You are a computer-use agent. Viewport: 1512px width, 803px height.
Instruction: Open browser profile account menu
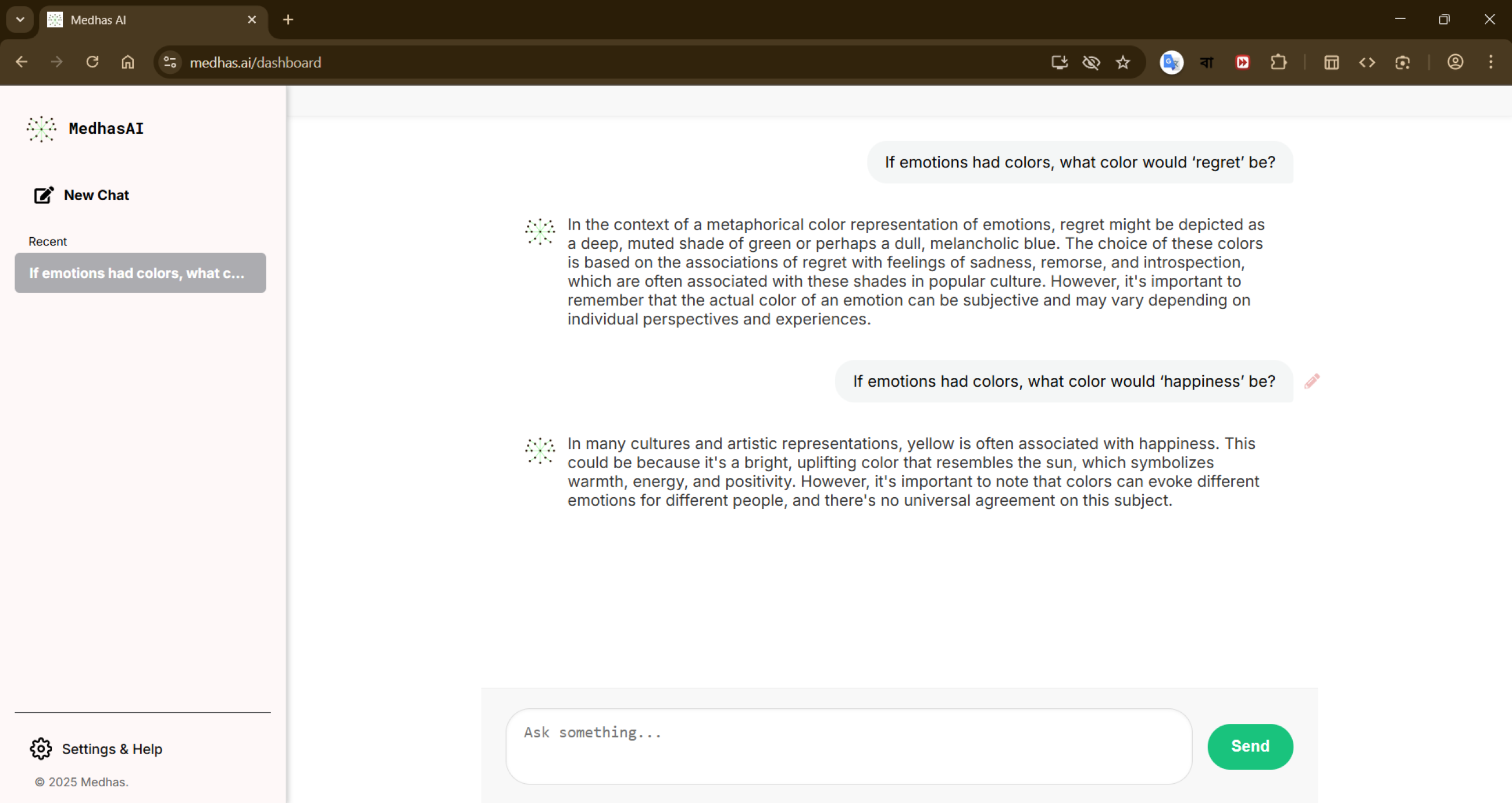coord(1455,62)
